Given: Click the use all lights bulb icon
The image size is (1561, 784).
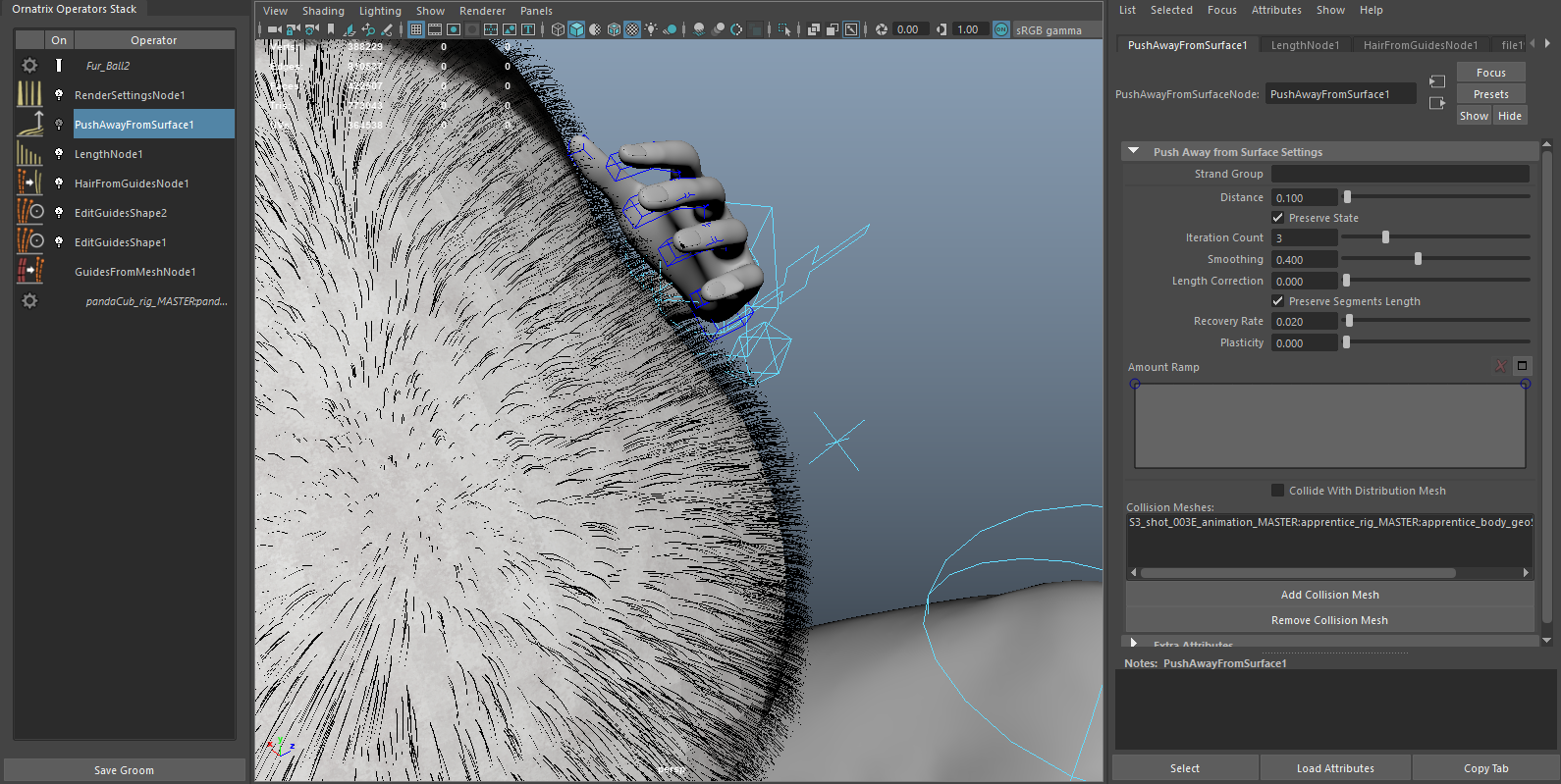Looking at the screenshot, I should pos(650,29).
